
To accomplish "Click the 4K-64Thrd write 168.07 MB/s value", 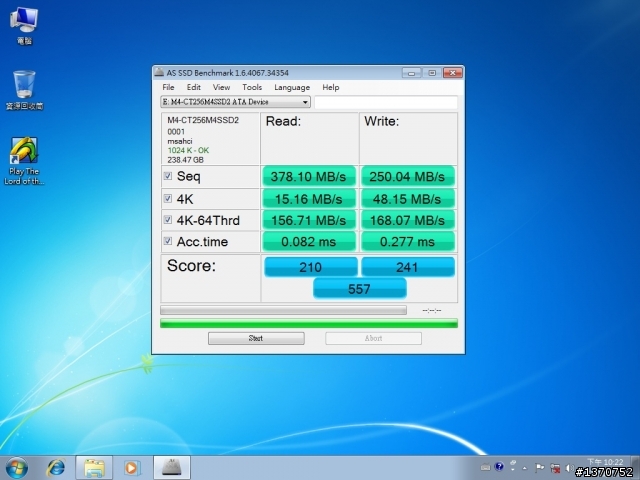I will [x=407, y=220].
